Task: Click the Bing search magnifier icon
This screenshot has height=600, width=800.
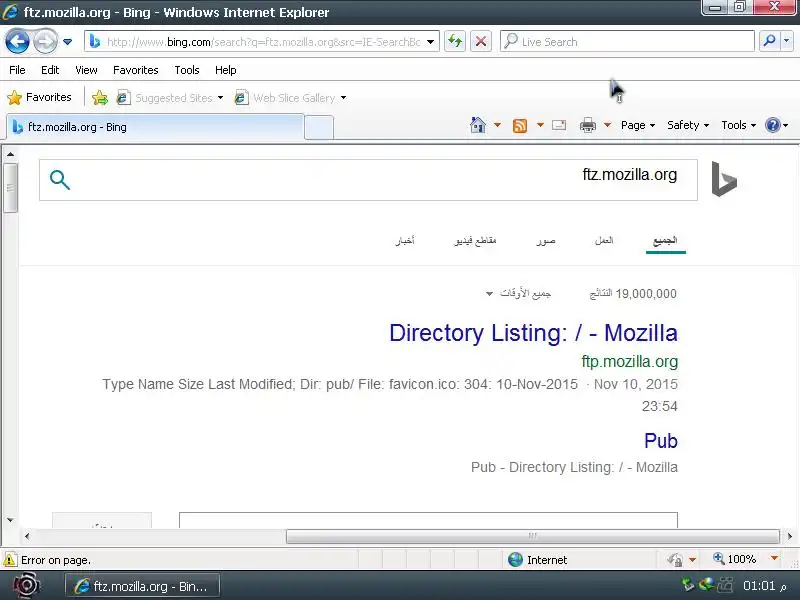Action: coord(60,180)
